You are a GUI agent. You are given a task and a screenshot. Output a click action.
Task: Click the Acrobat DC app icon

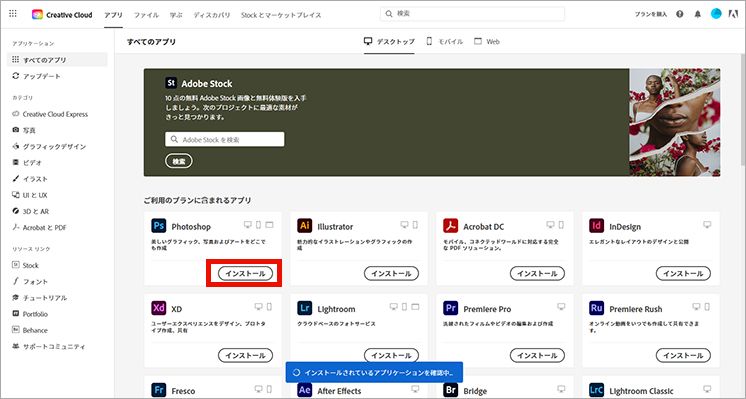point(451,225)
